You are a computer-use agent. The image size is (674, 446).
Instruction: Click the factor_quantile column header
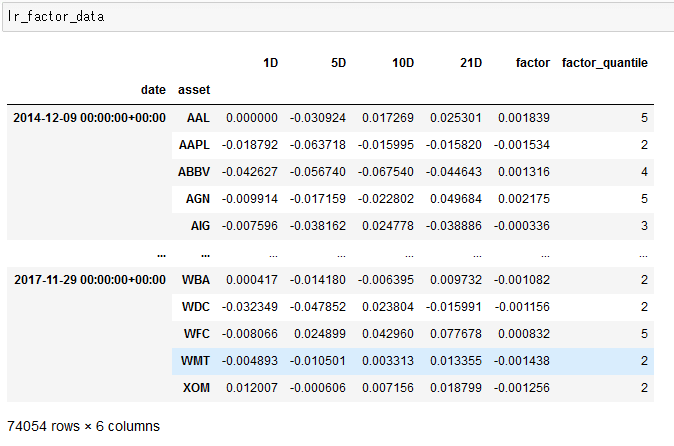(605, 63)
